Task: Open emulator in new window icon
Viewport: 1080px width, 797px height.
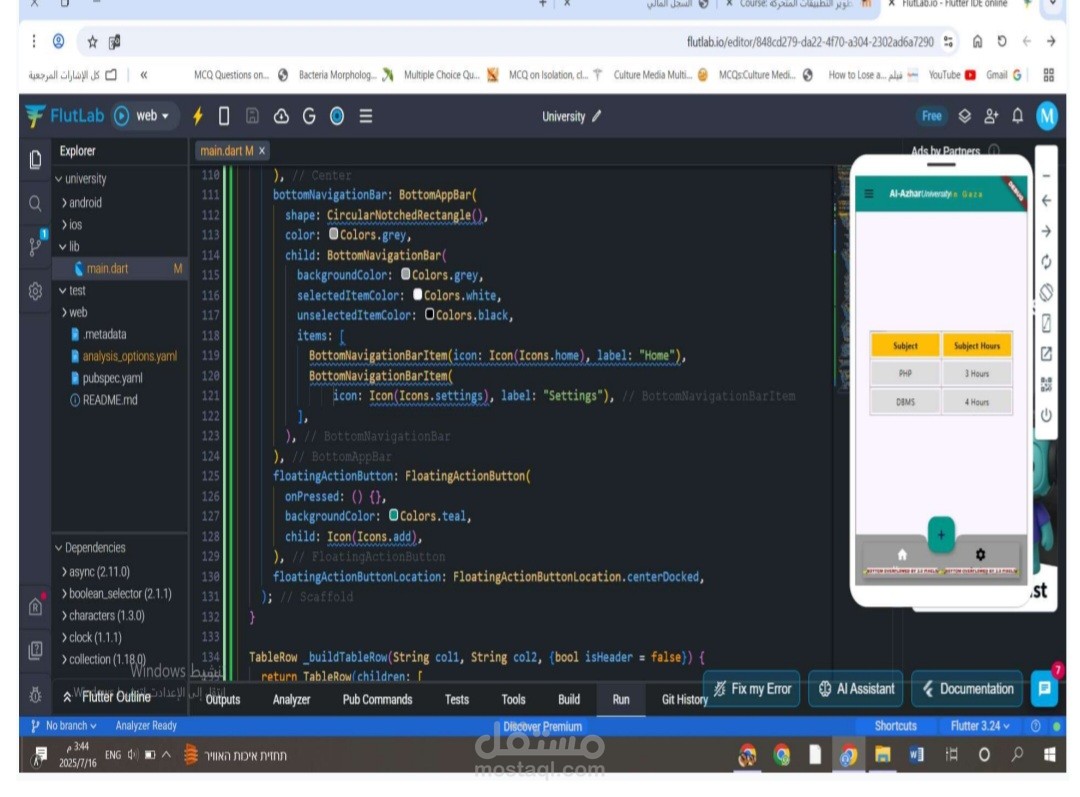Action: pos(1046,353)
